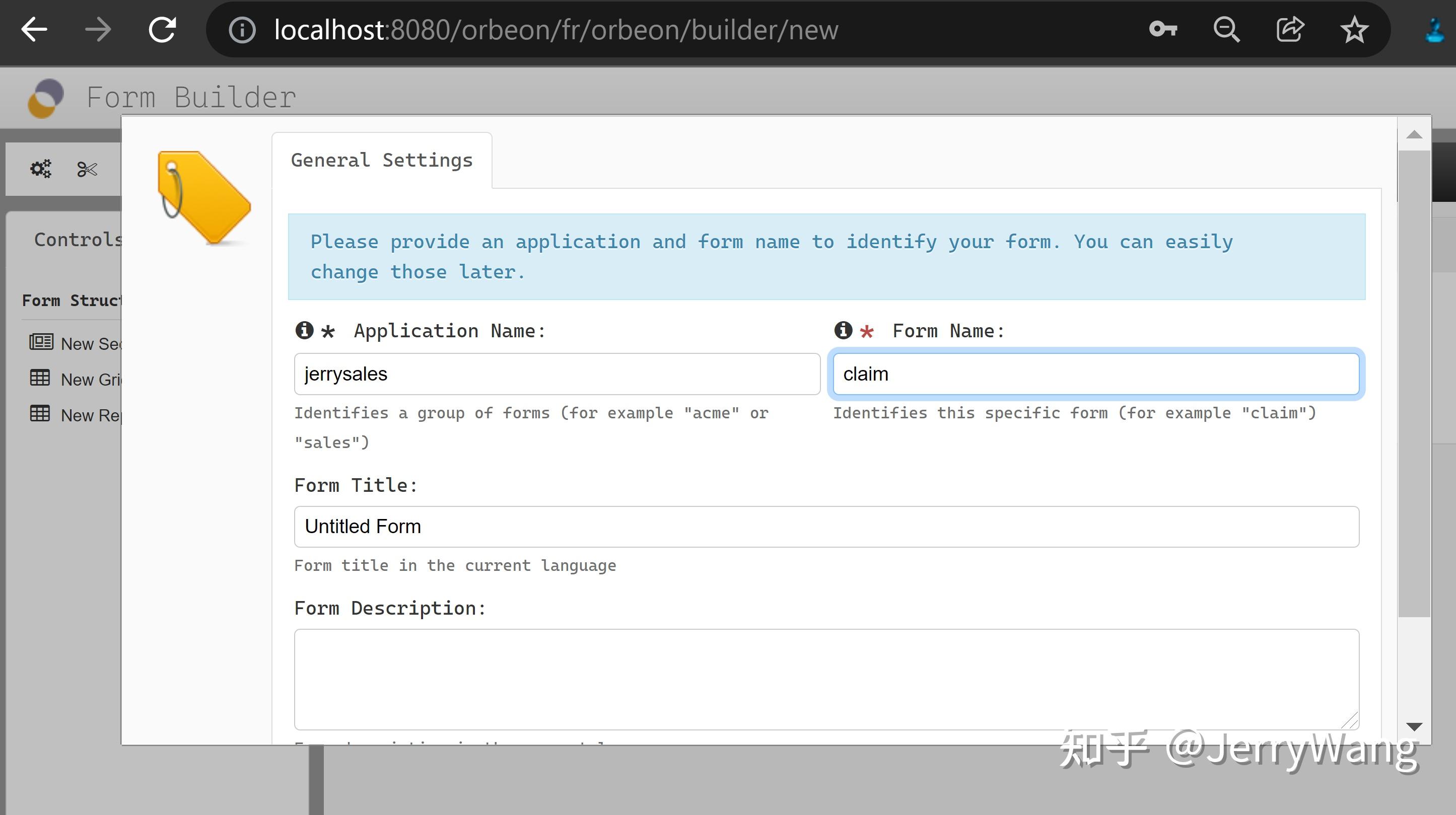Click the dialog scrollbar up arrow
1456x815 pixels.
[x=1414, y=134]
